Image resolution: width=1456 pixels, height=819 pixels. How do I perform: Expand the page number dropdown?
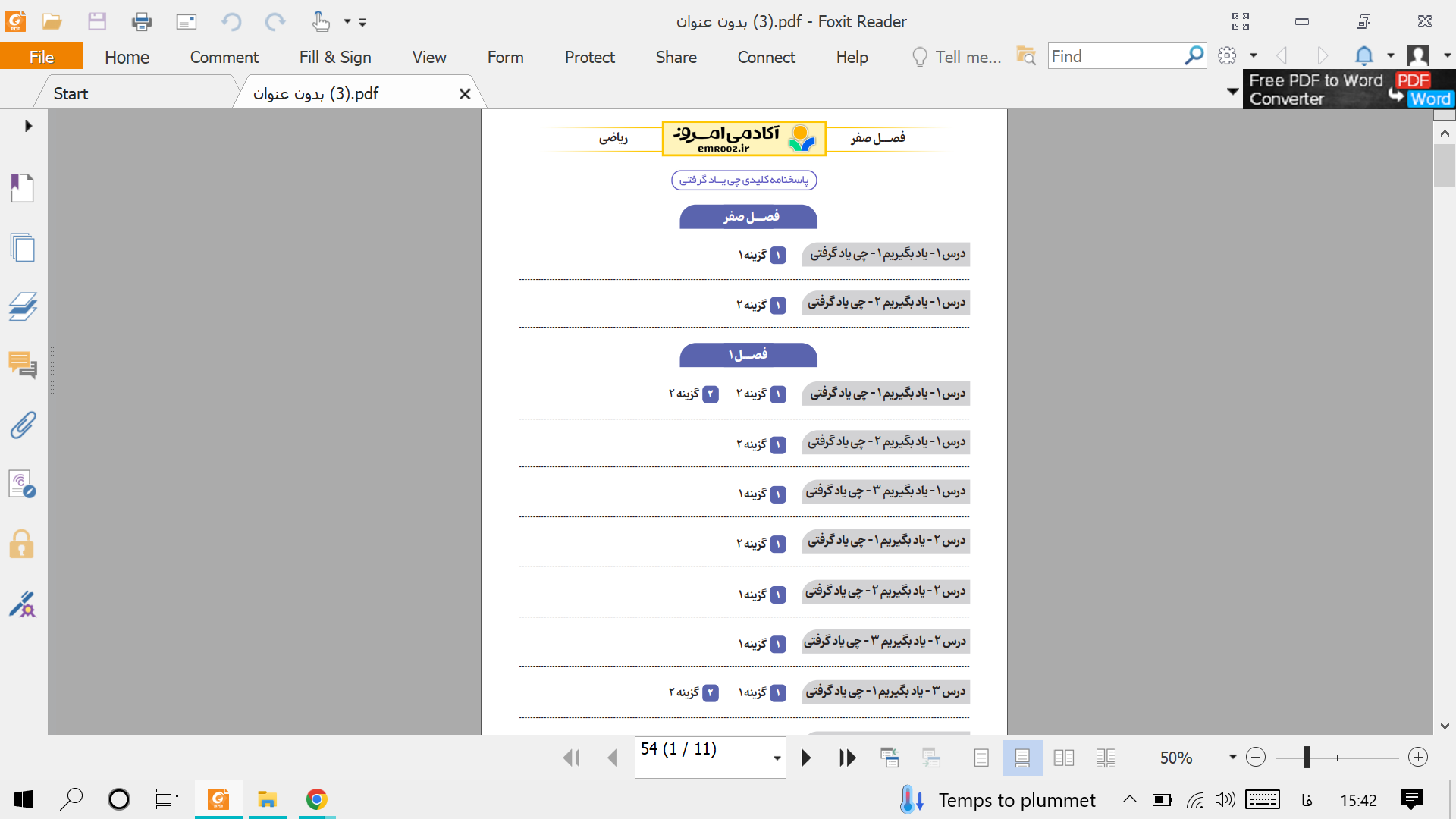[x=777, y=758]
